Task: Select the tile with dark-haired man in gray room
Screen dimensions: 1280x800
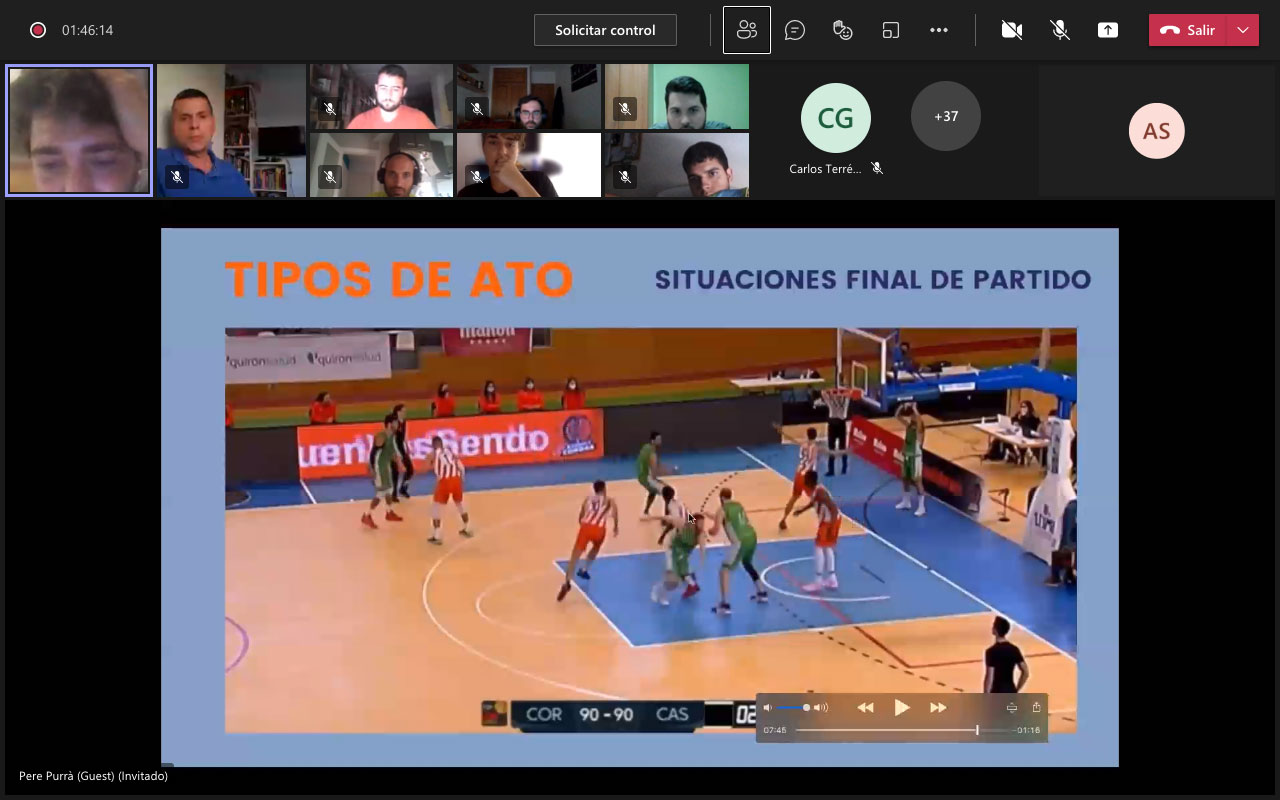Action: pos(677,165)
